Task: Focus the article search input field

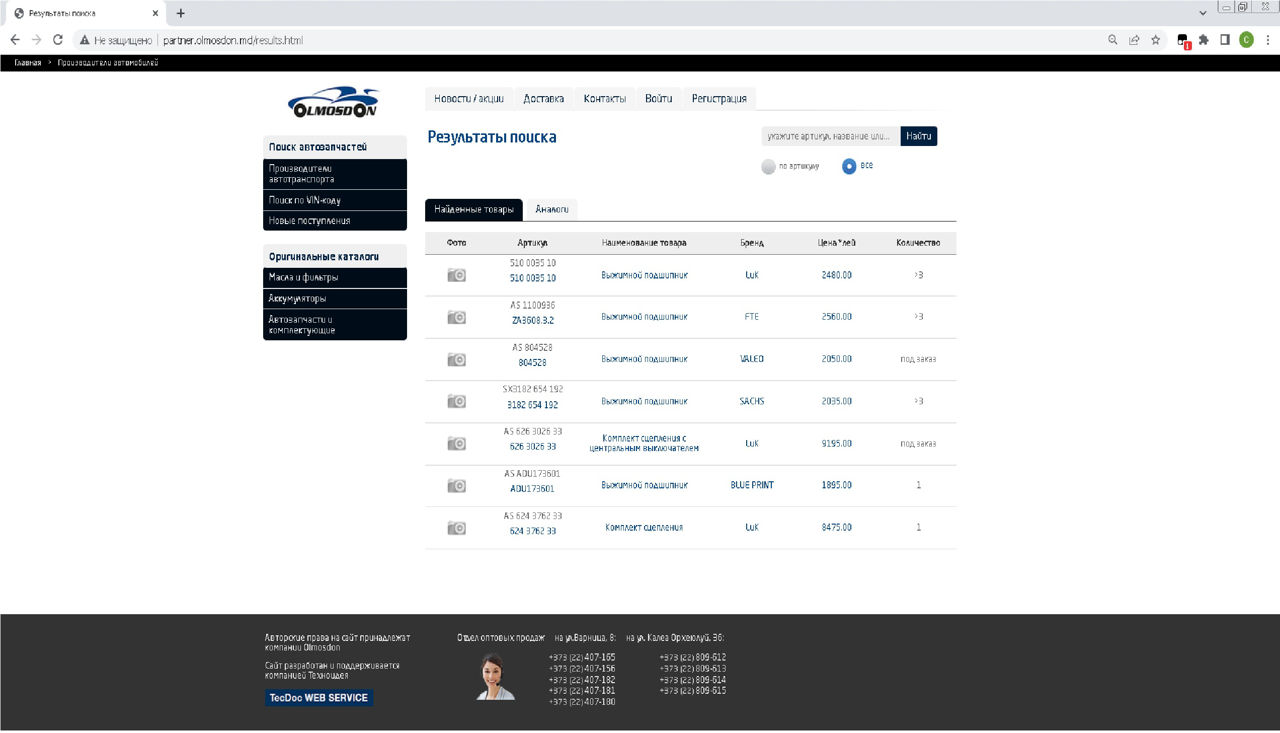Action: pyautogui.click(x=830, y=136)
